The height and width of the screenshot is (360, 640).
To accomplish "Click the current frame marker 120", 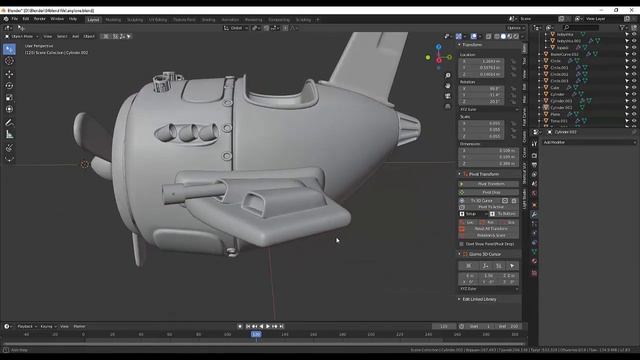I will [x=256, y=334].
